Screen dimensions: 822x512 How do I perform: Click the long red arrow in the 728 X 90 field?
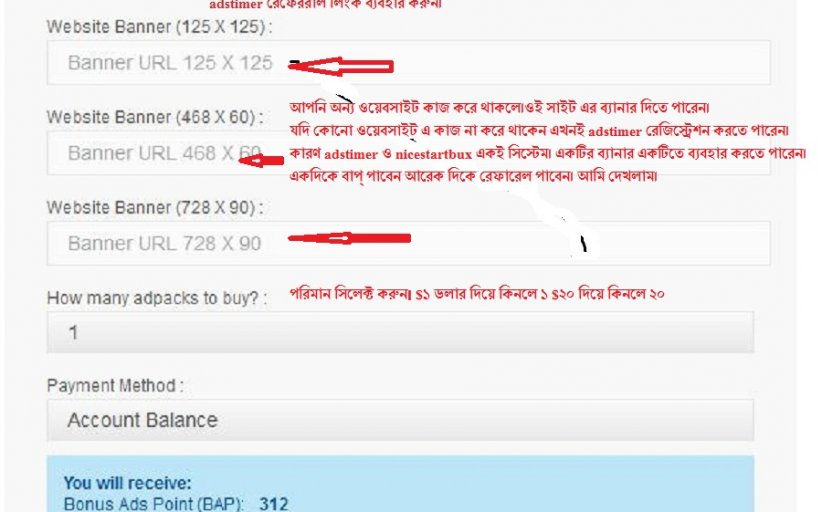pos(349,238)
